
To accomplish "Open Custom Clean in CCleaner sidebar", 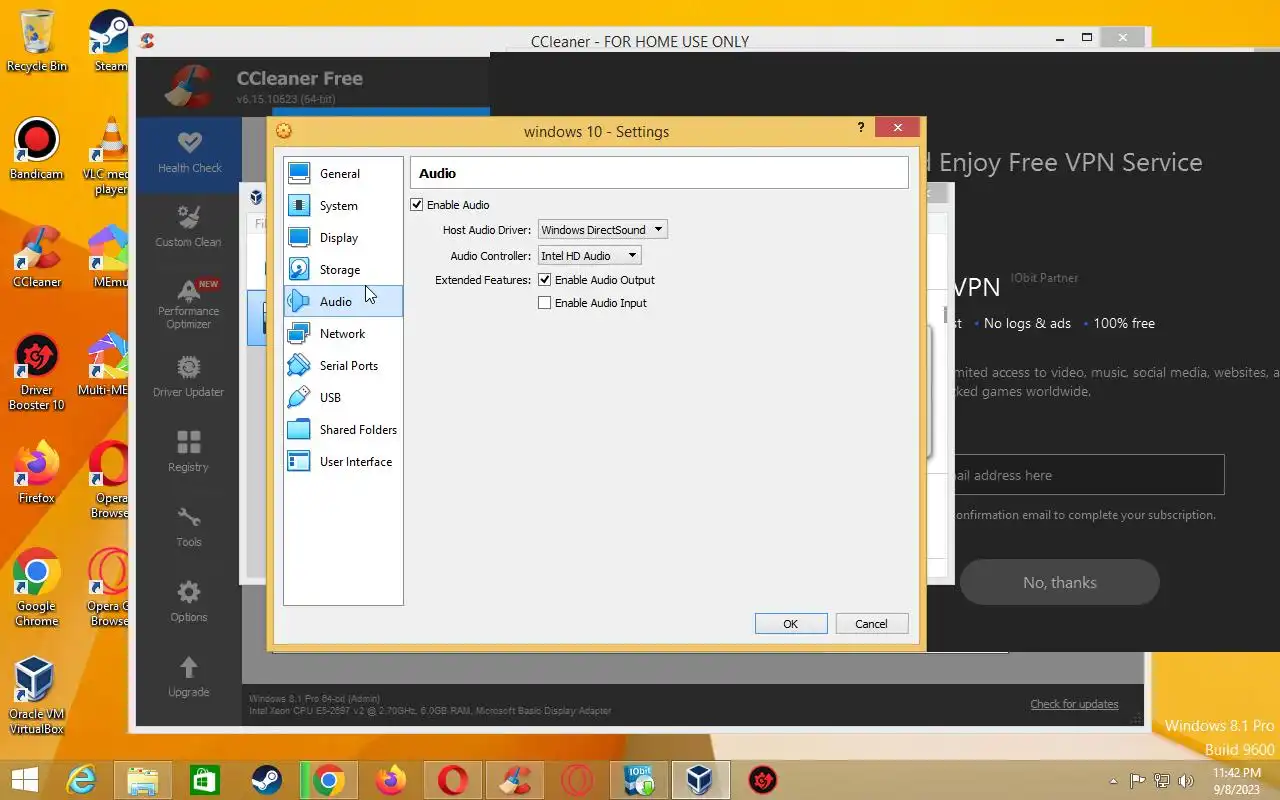I will [x=189, y=227].
